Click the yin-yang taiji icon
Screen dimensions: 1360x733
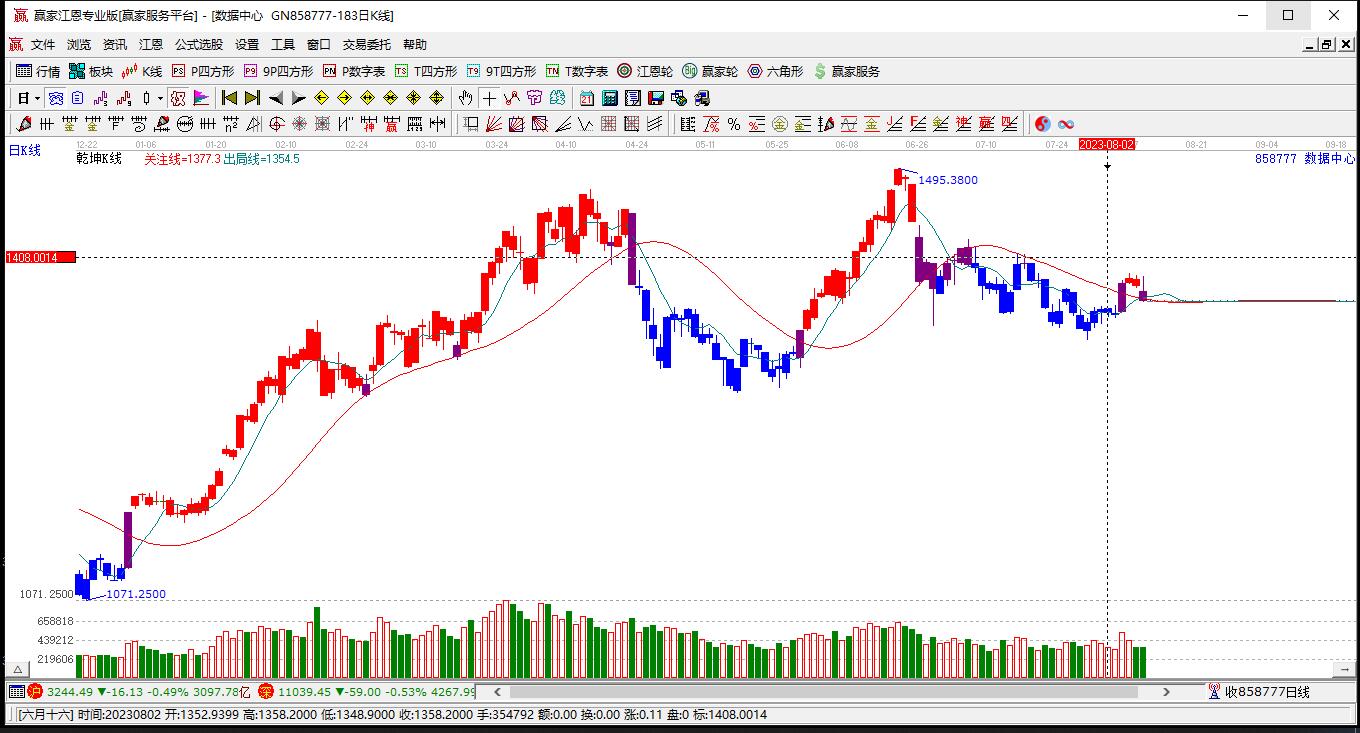(1043, 124)
